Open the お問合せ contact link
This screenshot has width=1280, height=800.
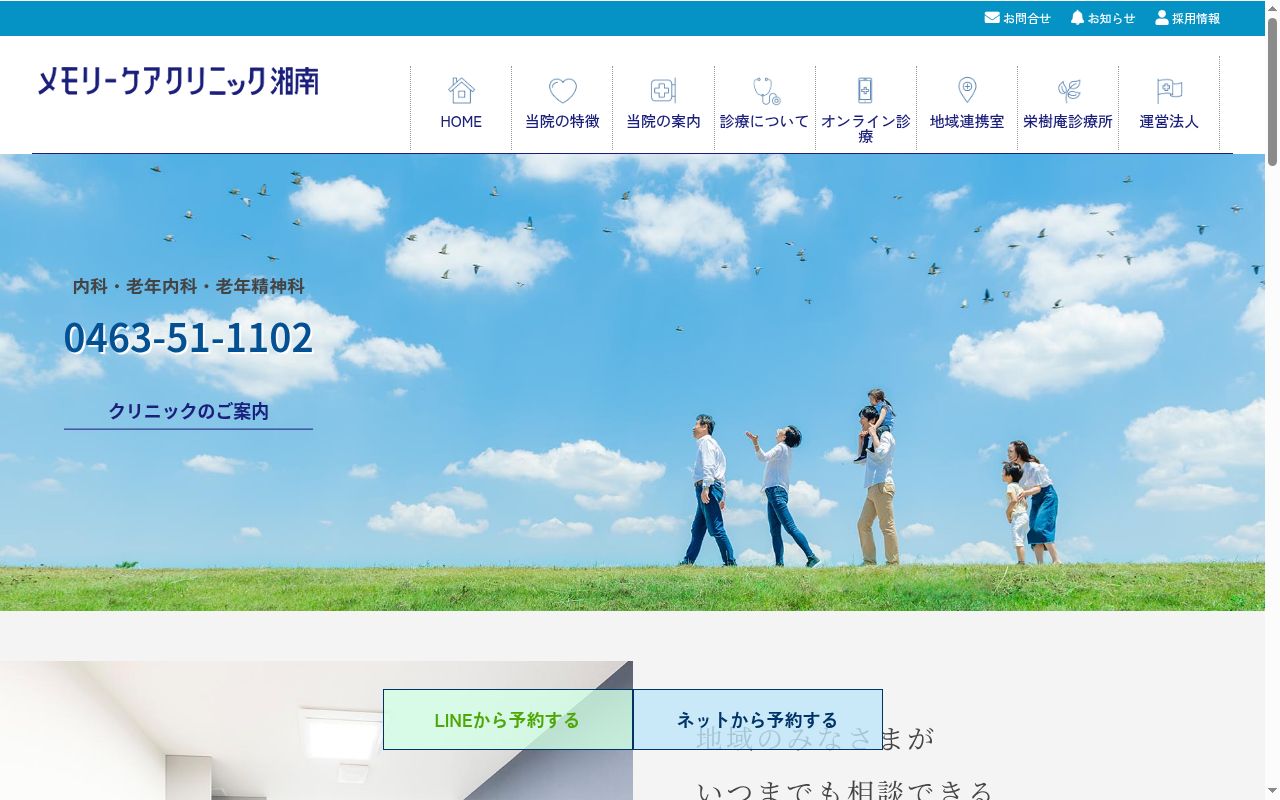1018,18
